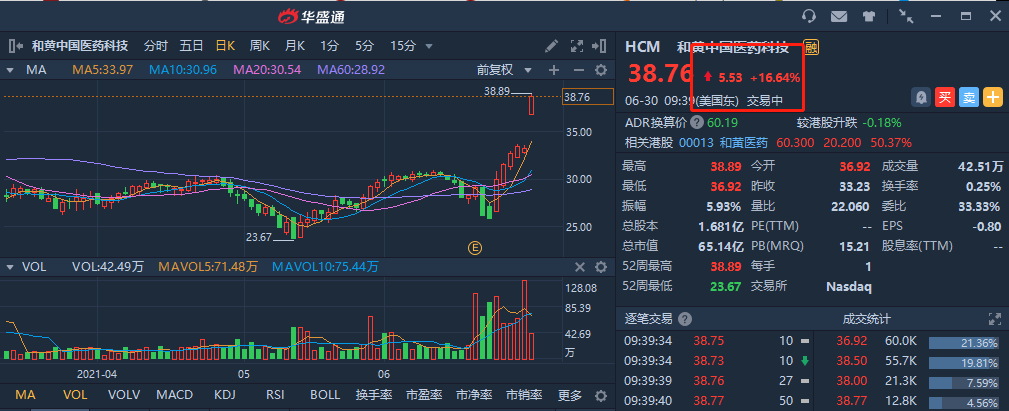The image size is (1009, 411).
Task: Click the 21.36% volume bar at 36.92
Action: (965, 341)
